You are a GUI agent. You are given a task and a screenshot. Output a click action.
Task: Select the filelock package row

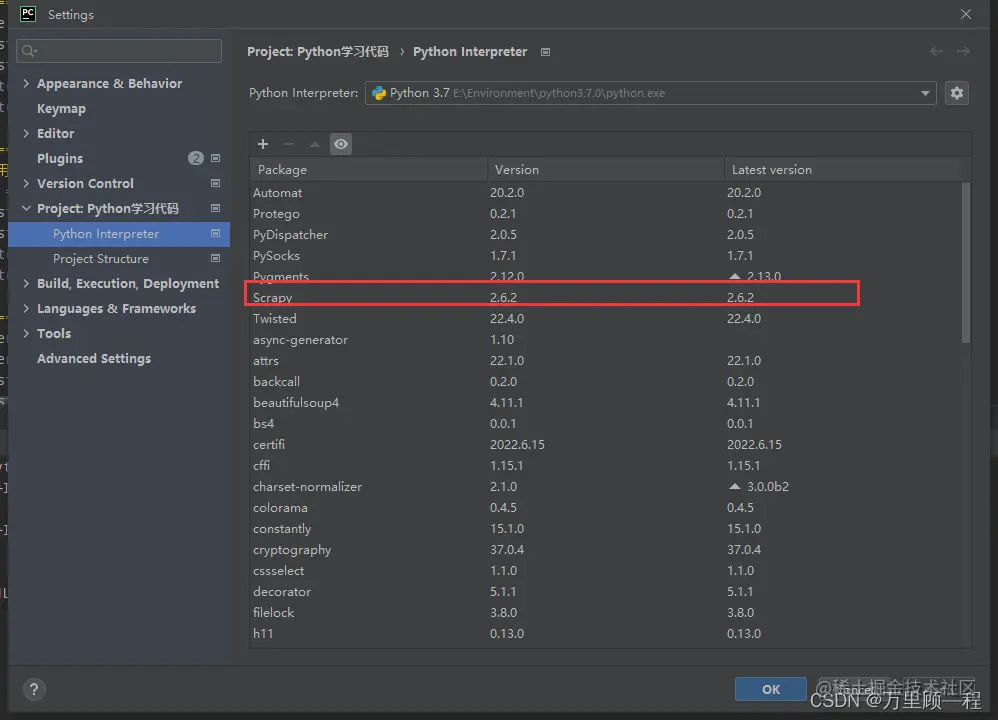[605, 612]
